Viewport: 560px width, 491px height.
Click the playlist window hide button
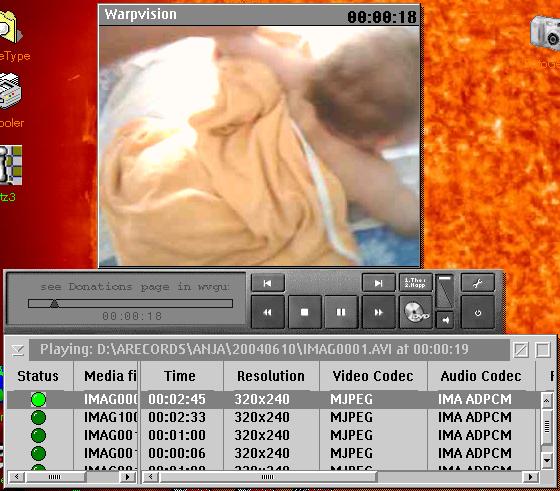pyautogui.click(x=521, y=350)
